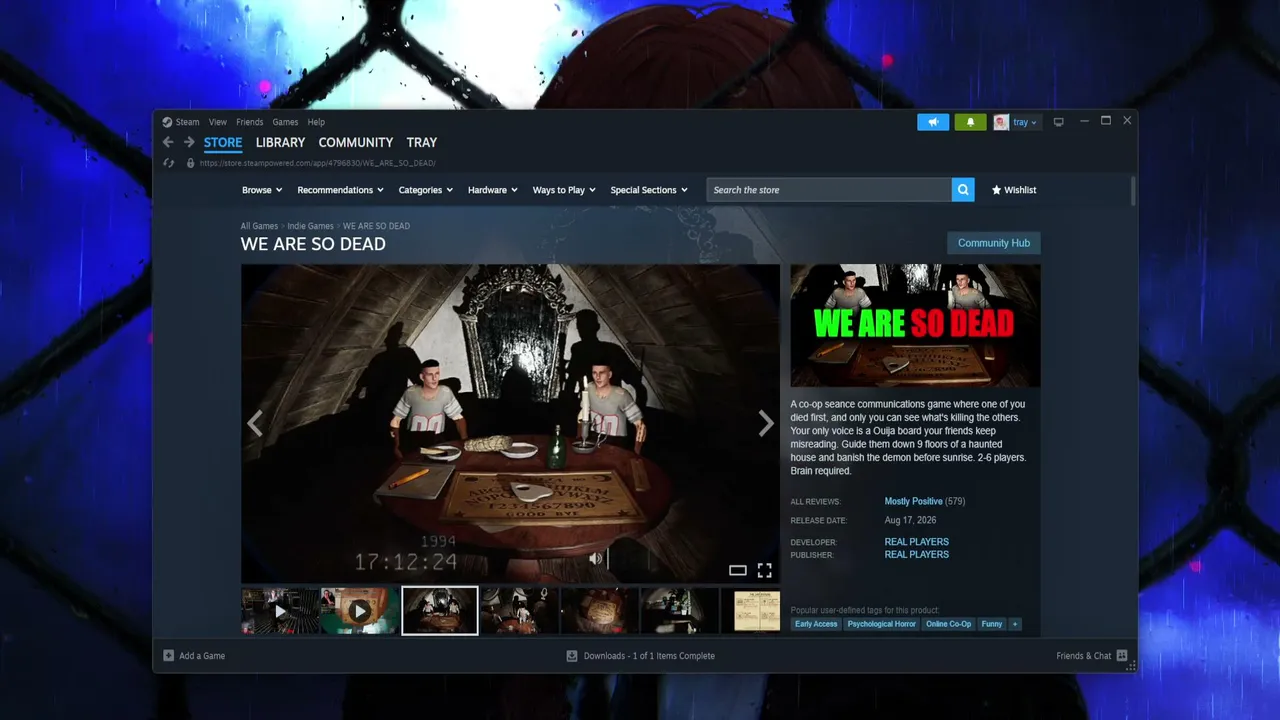1280x720 pixels.
Task: Select the Early Access tag
Action: point(816,624)
